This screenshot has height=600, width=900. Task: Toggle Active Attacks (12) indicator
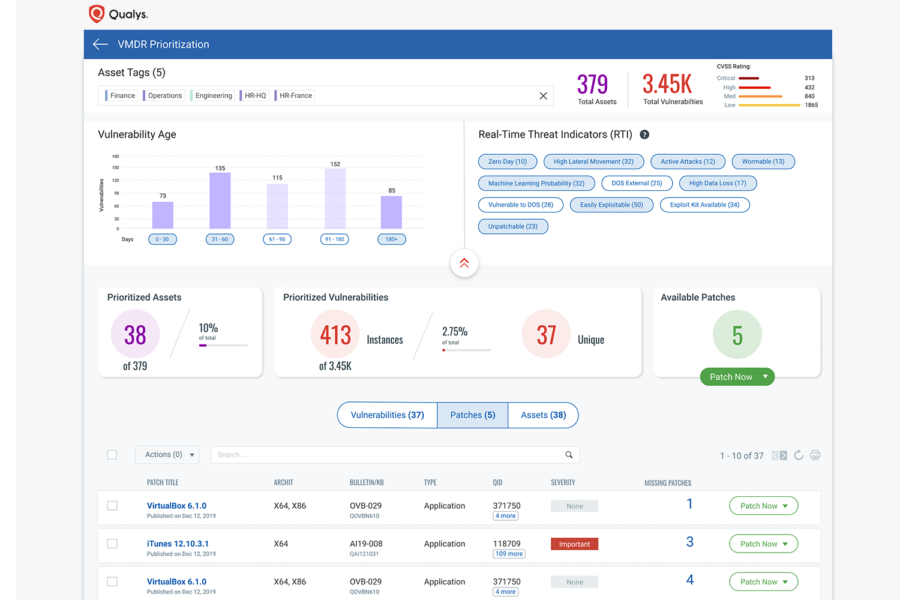coord(688,162)
